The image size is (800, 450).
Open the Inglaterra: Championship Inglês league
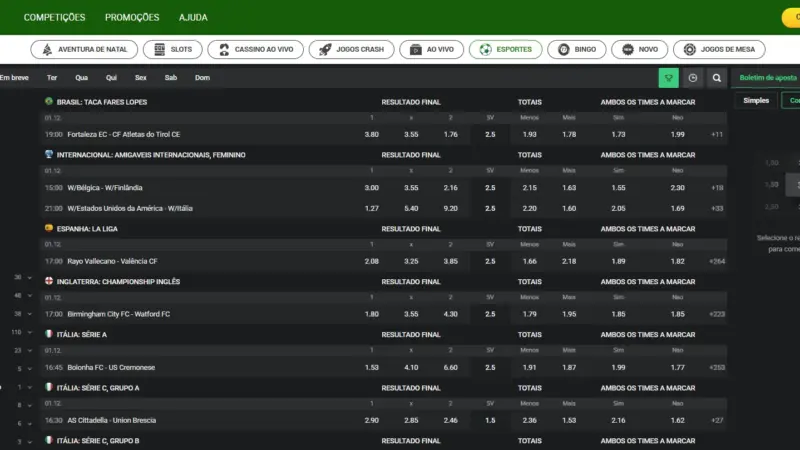[x=118, y=282]
